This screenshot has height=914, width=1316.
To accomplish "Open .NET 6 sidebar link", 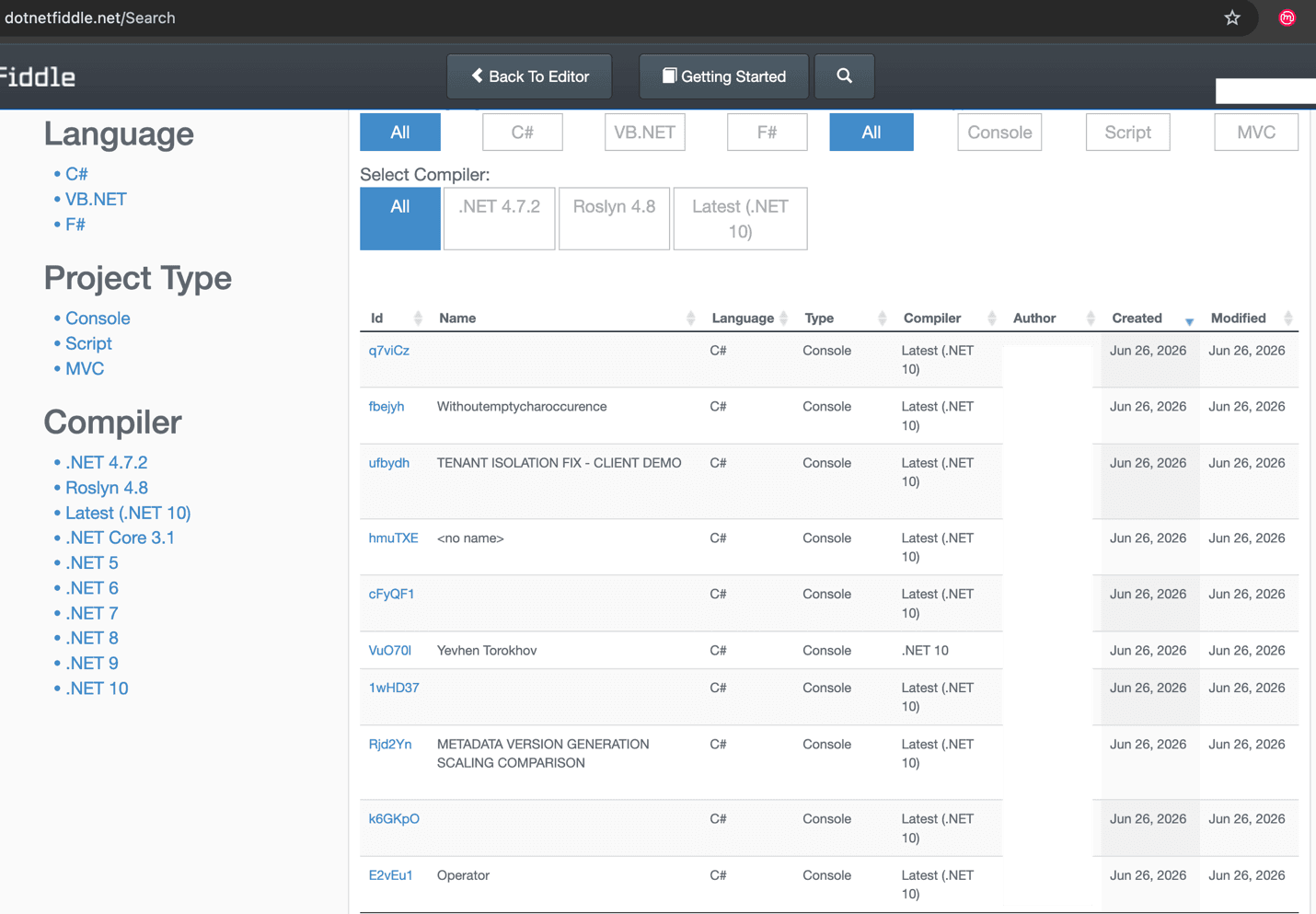I will pyautogui.click(x=92, y=588).
